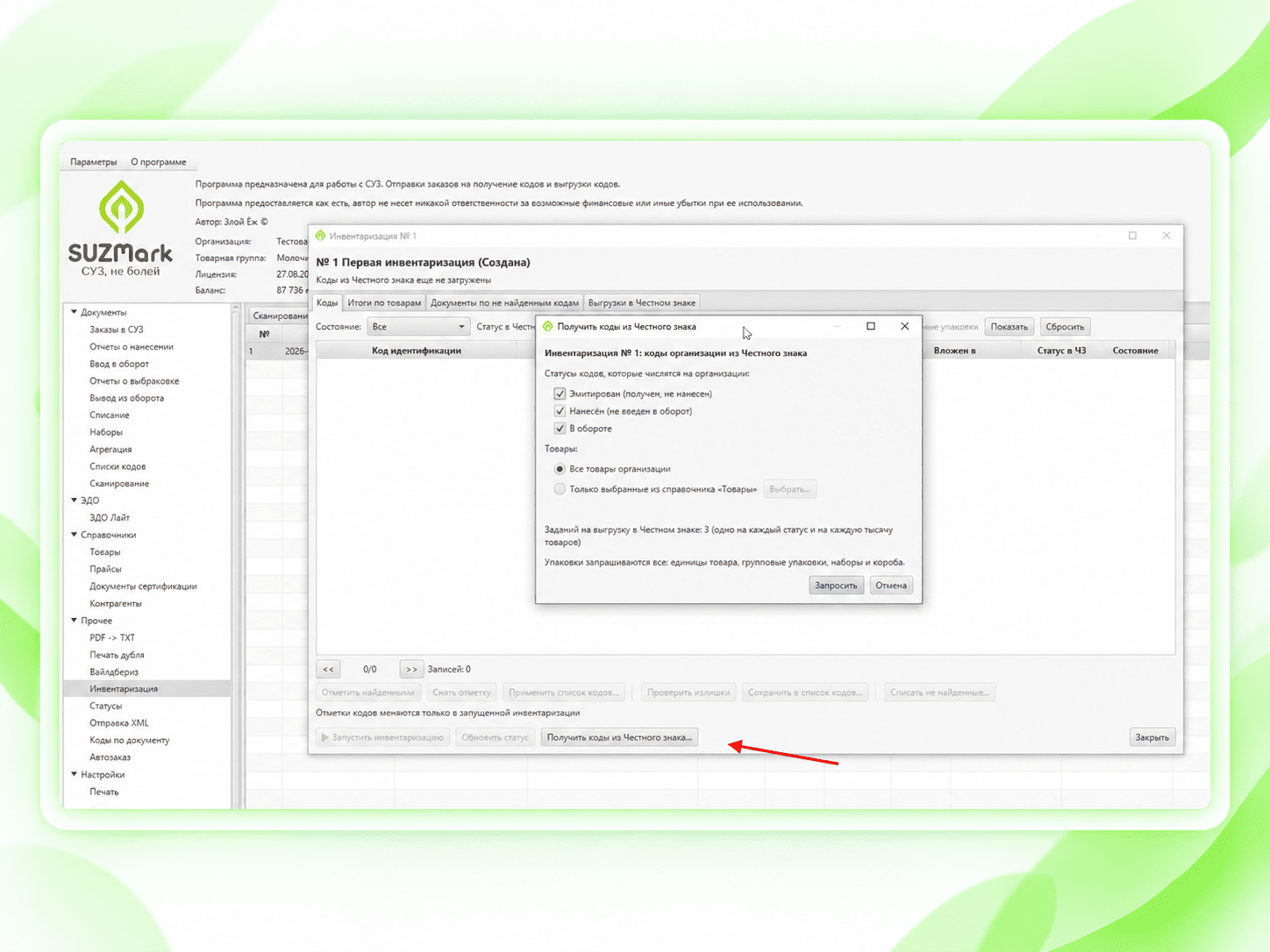Click the green icon in the «Инвентаризация № 1» title bar
1270x952 pixels.
pyautogui.click(x=320, y=236)
